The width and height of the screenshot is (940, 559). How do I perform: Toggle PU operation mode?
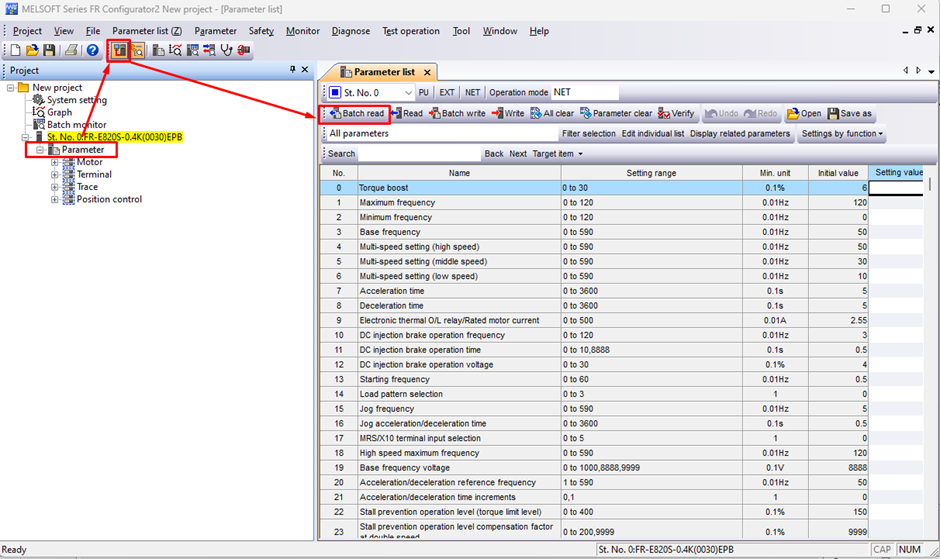(x=424, y=92)
